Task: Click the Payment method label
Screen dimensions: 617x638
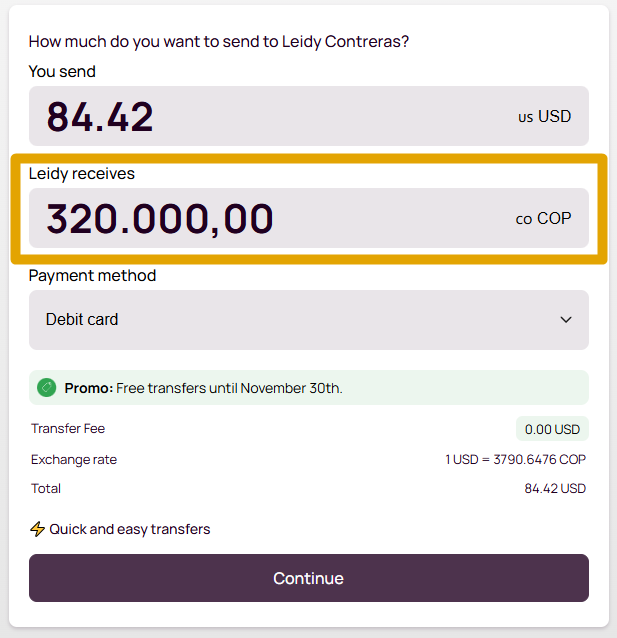Action: click(92, 275)
